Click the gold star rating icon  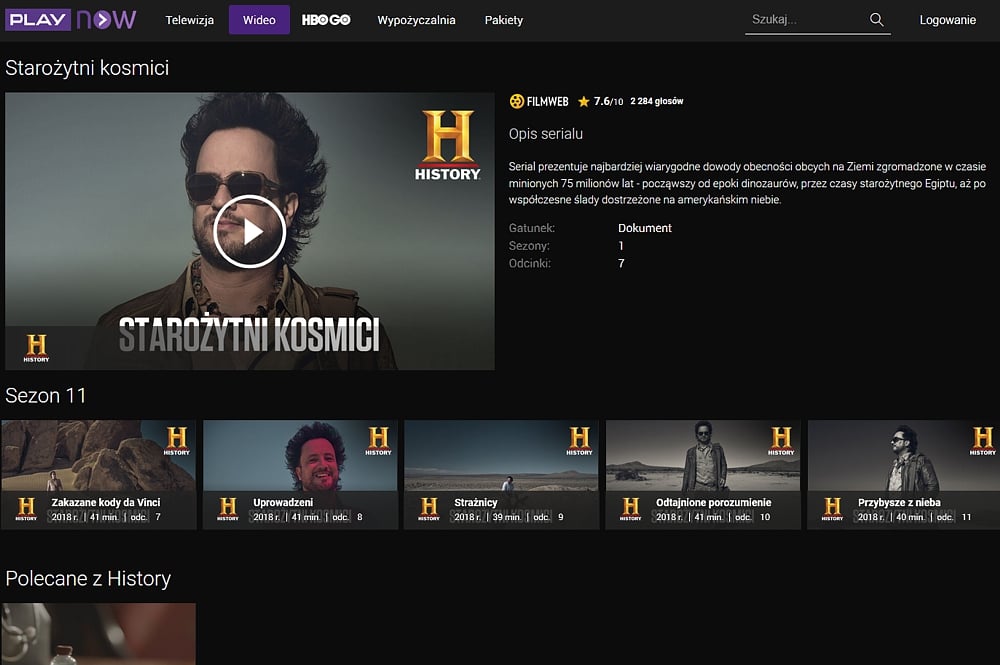[584, 101]
